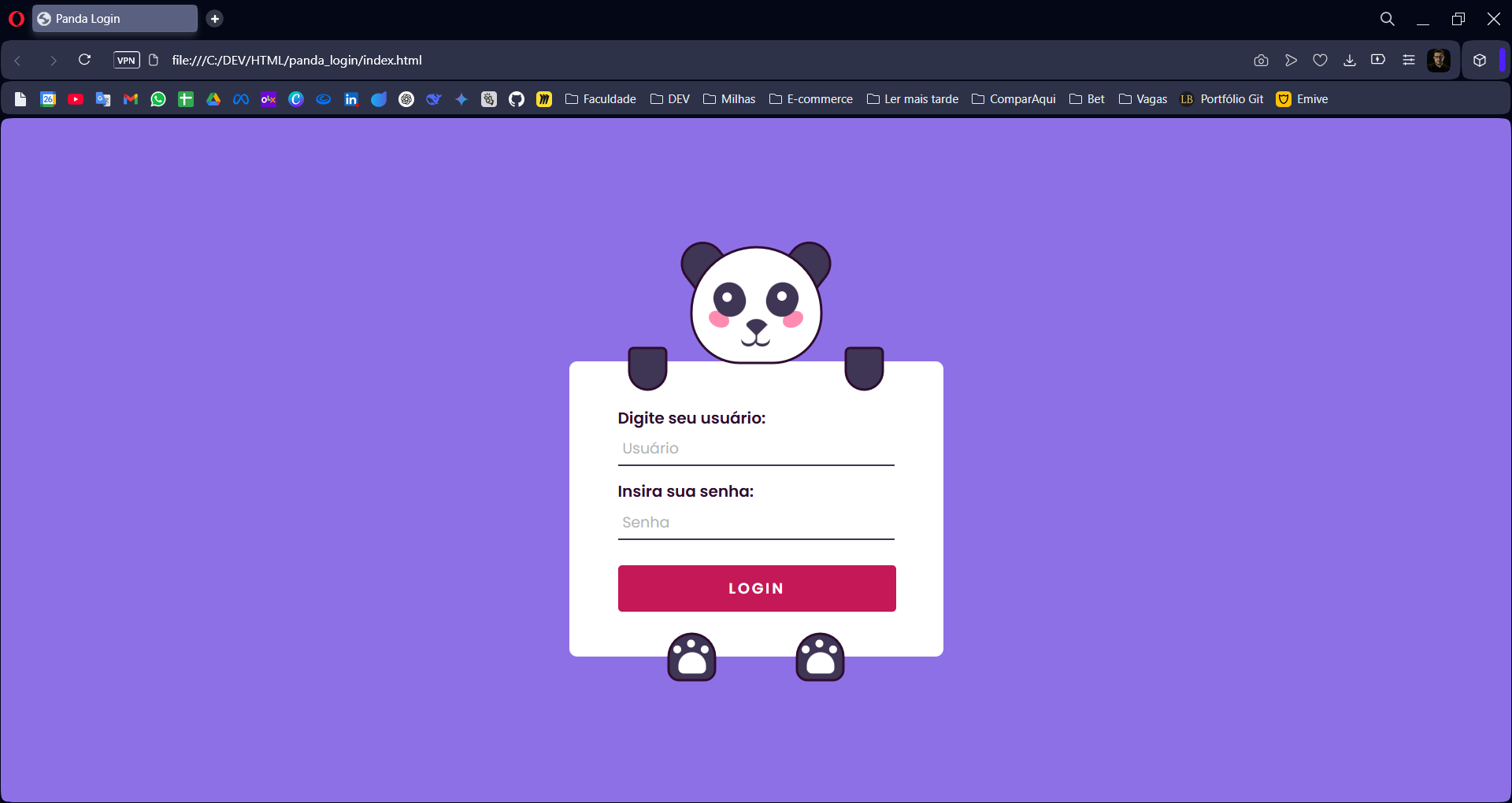Open the Google Calendar bookmark

point(48,99)
